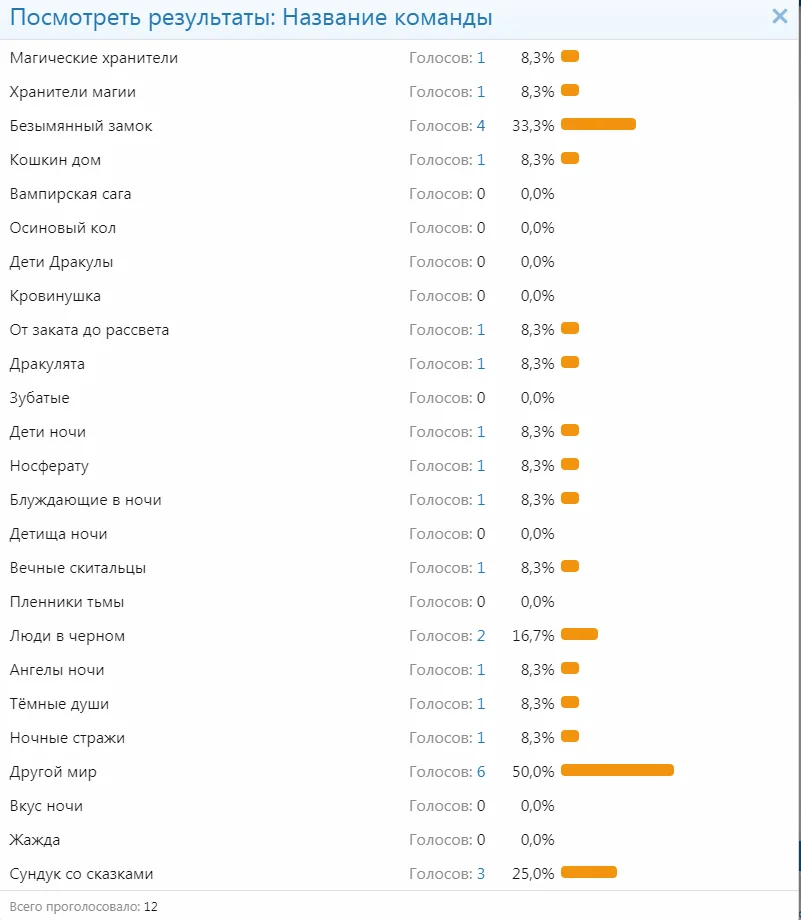This screenshot has width=801, height=920.
Task: Show the six voters for Другой мир
Action: [481, 772]
